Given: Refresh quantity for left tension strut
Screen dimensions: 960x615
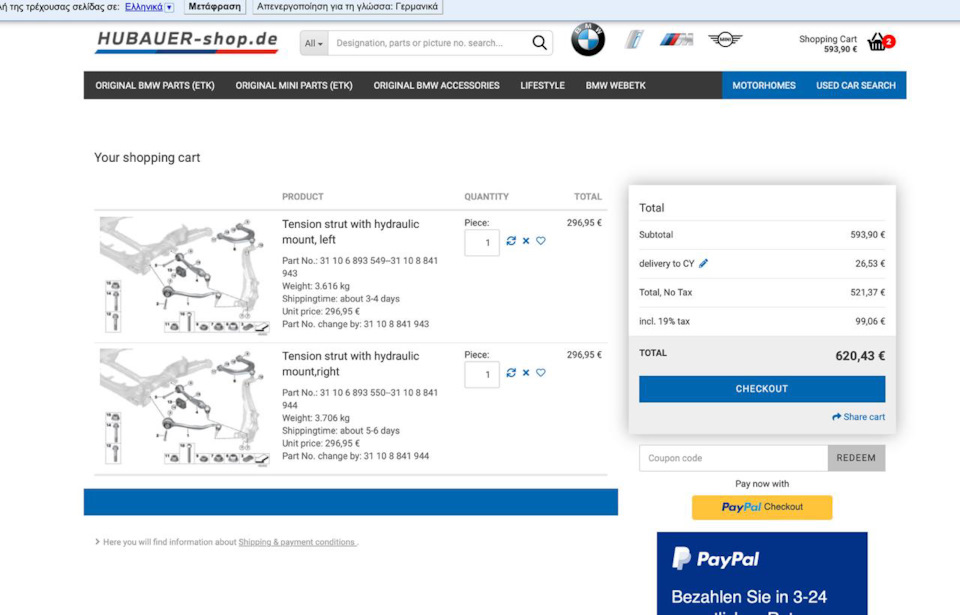Looking at the screenshot, I should pyautogui.click(x=511, y=241).
